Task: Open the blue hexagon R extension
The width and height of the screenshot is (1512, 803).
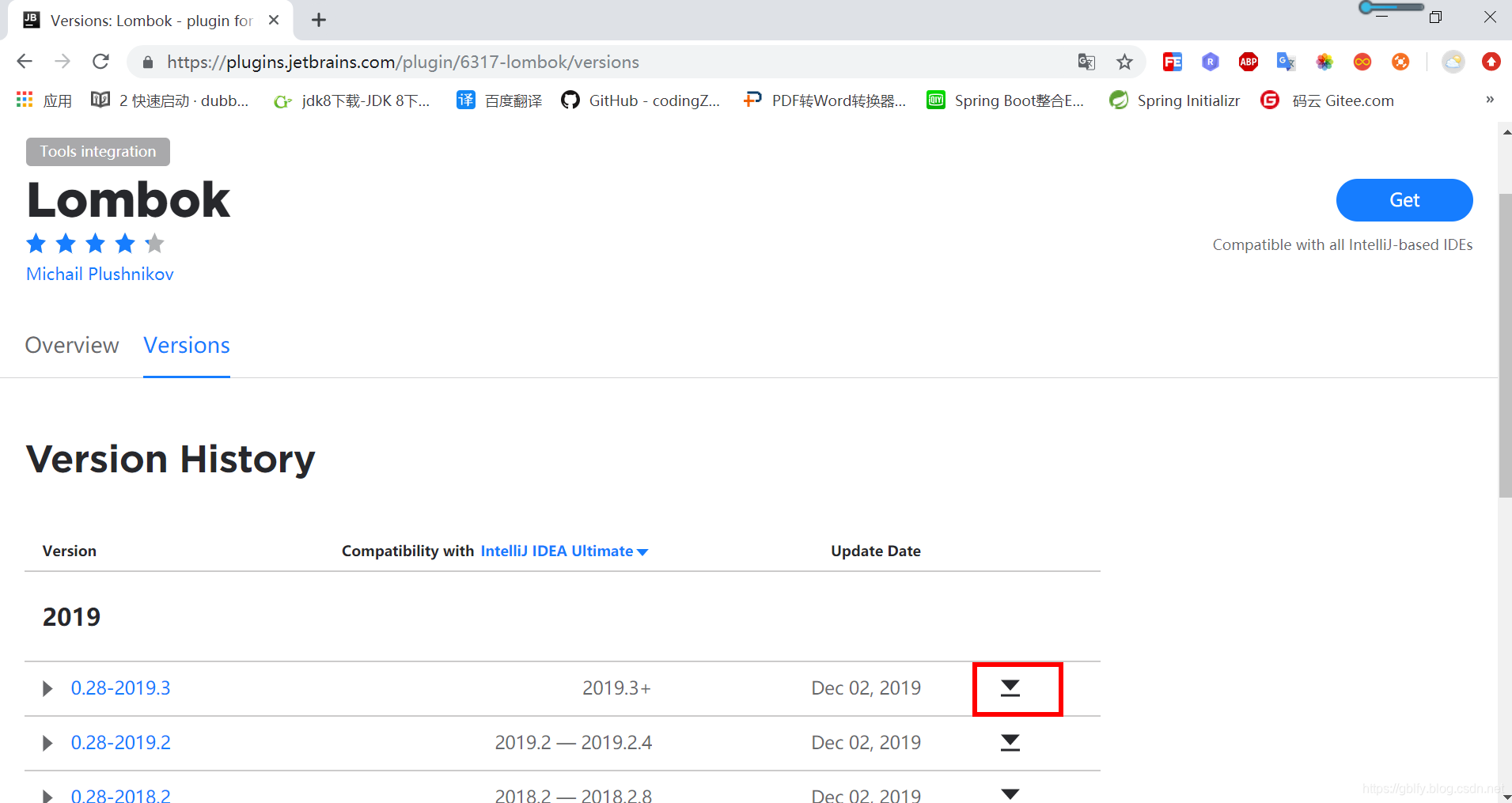Action: click(1211, 62)
